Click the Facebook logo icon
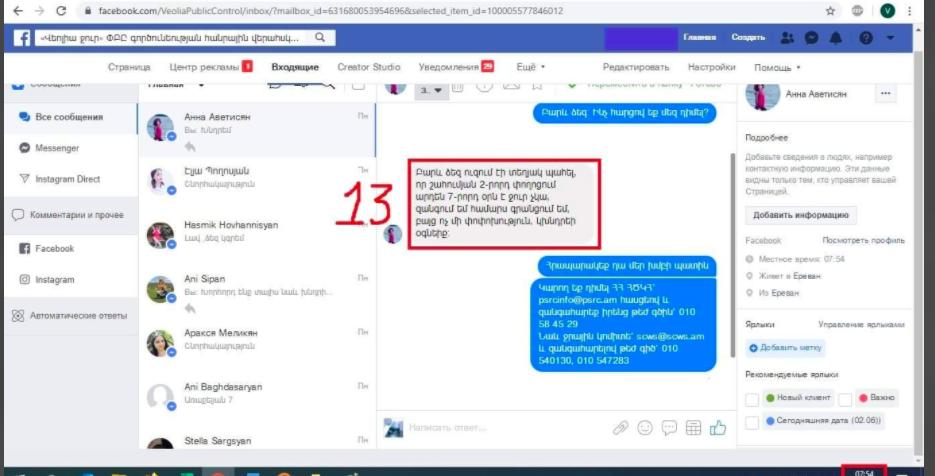935x476 pixels. (x=22, y=38)
